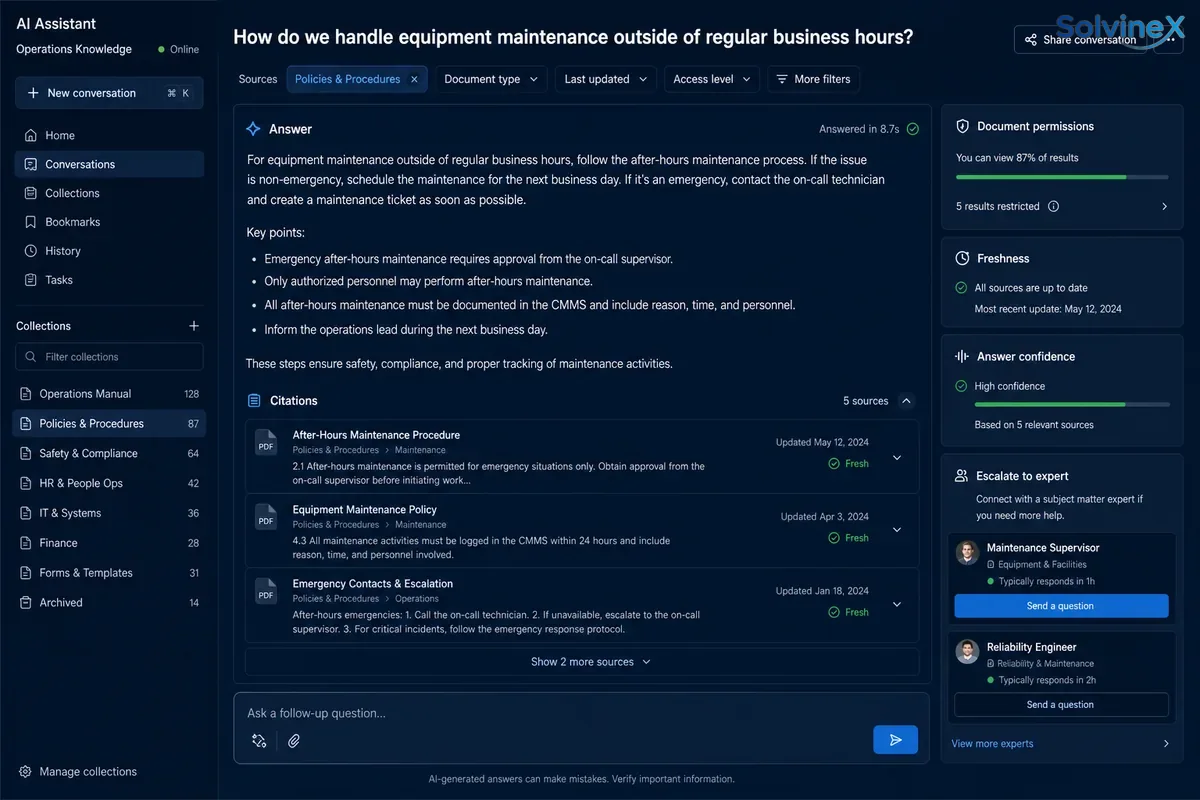The width and height of the screenshot is (1200, 800).
Task: Collapse the Citations section
Action: [906, 401]
